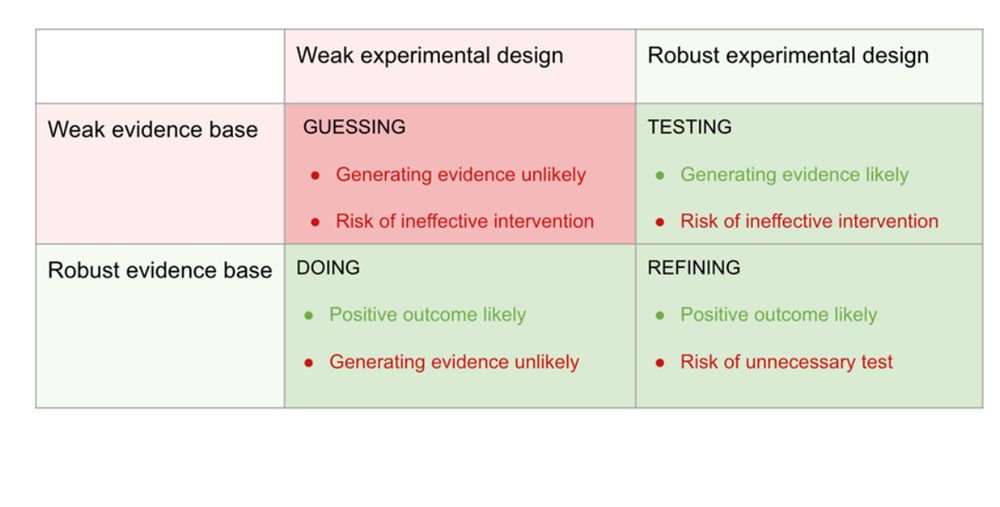1000x507 pixels.
Task: Click green 'Generating evidence likely' text
Action: [794, 175]
